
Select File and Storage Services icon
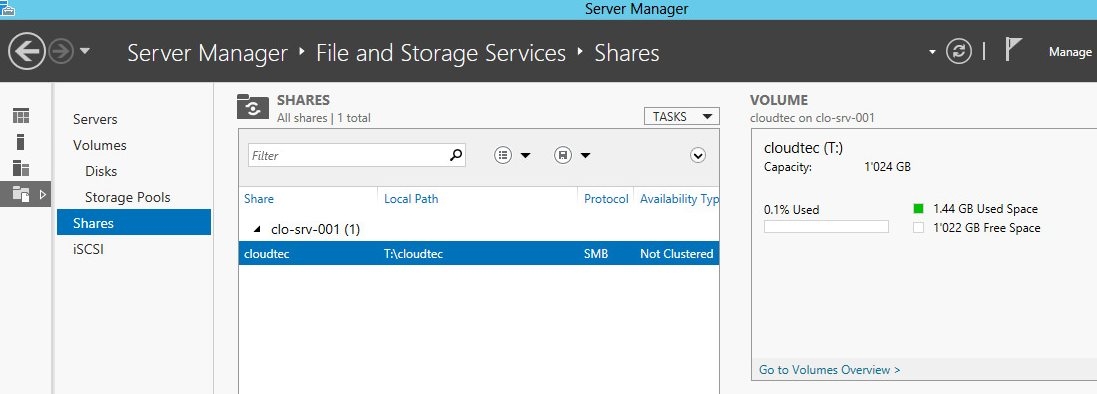click(x=22, y=194)
